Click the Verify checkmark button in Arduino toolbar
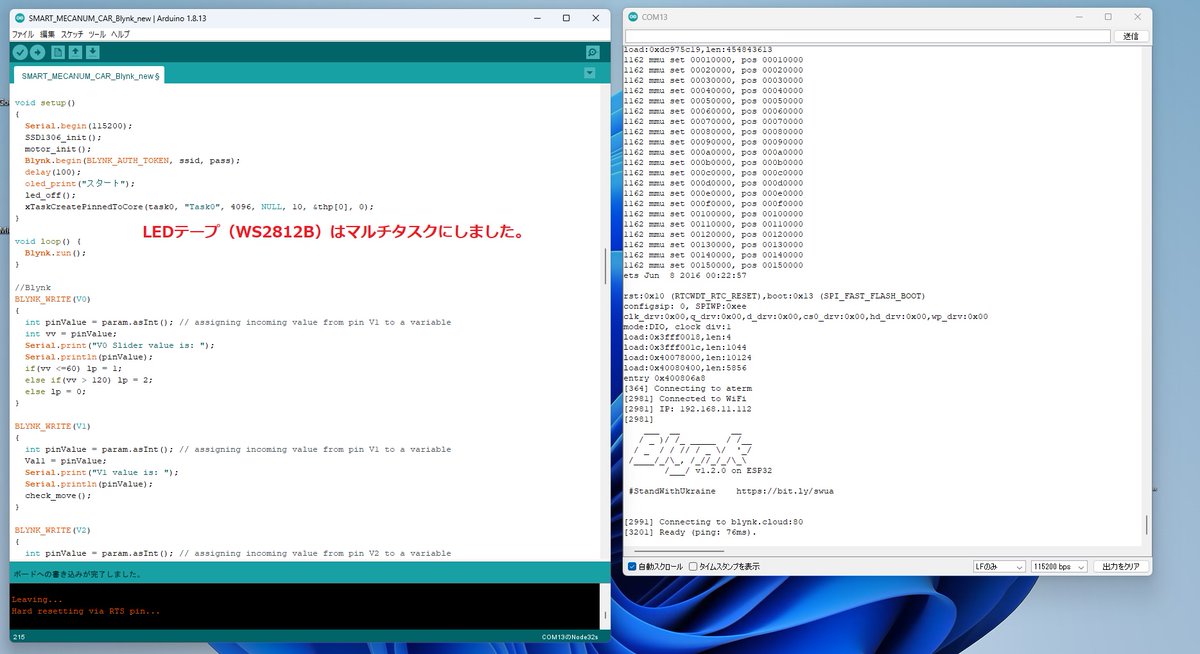Viewport: 1200px width, 654px height. click(20, 52)
